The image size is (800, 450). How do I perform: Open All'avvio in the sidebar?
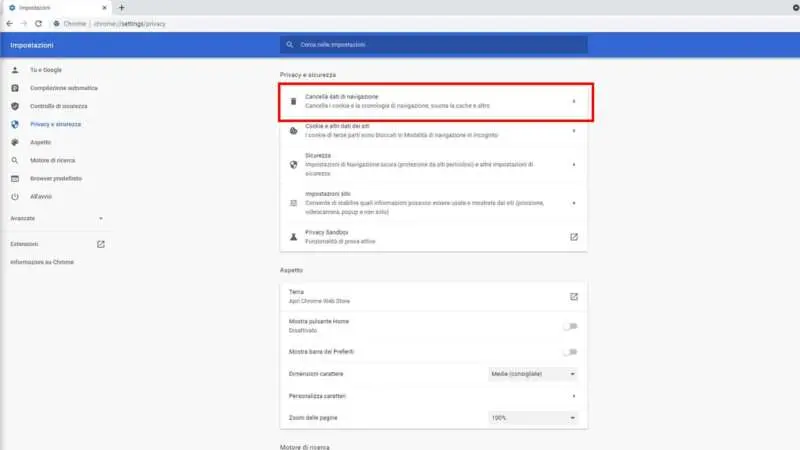coord(41,196)
